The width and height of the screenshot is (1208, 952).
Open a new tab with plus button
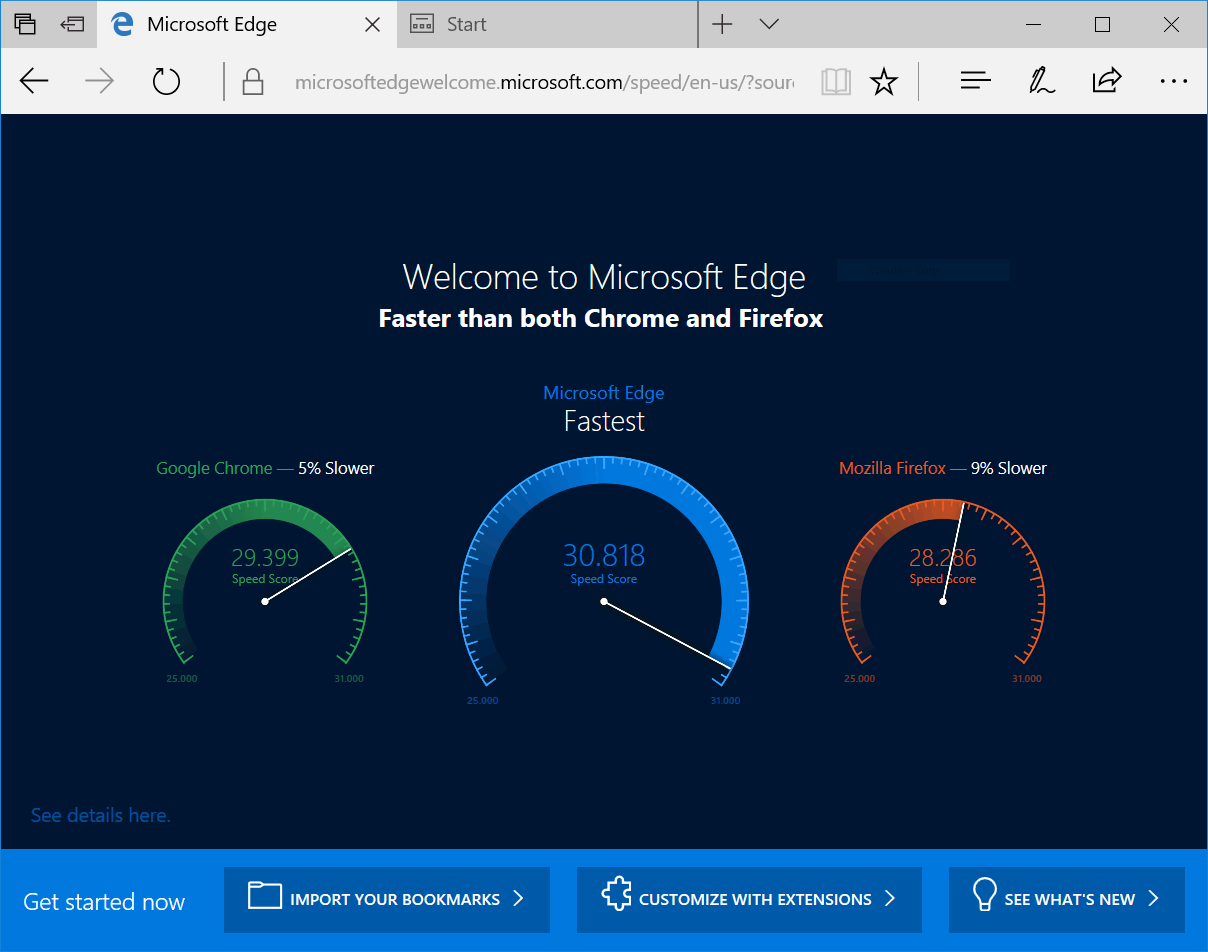click(722, 24)
